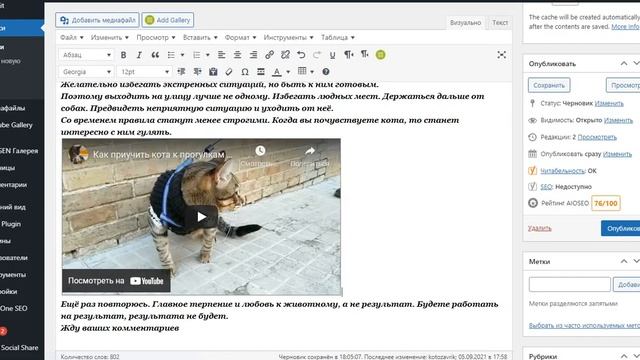Remove link with unlink icon
The image size is (640, 360).
285,55
